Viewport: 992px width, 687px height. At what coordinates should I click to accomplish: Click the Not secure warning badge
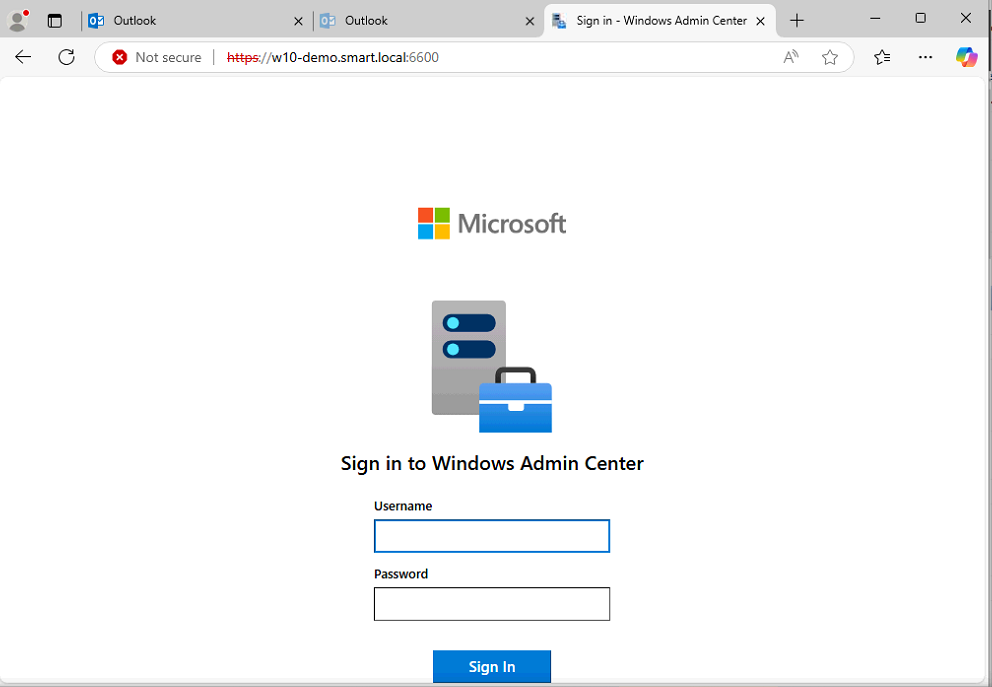[156, 58]
